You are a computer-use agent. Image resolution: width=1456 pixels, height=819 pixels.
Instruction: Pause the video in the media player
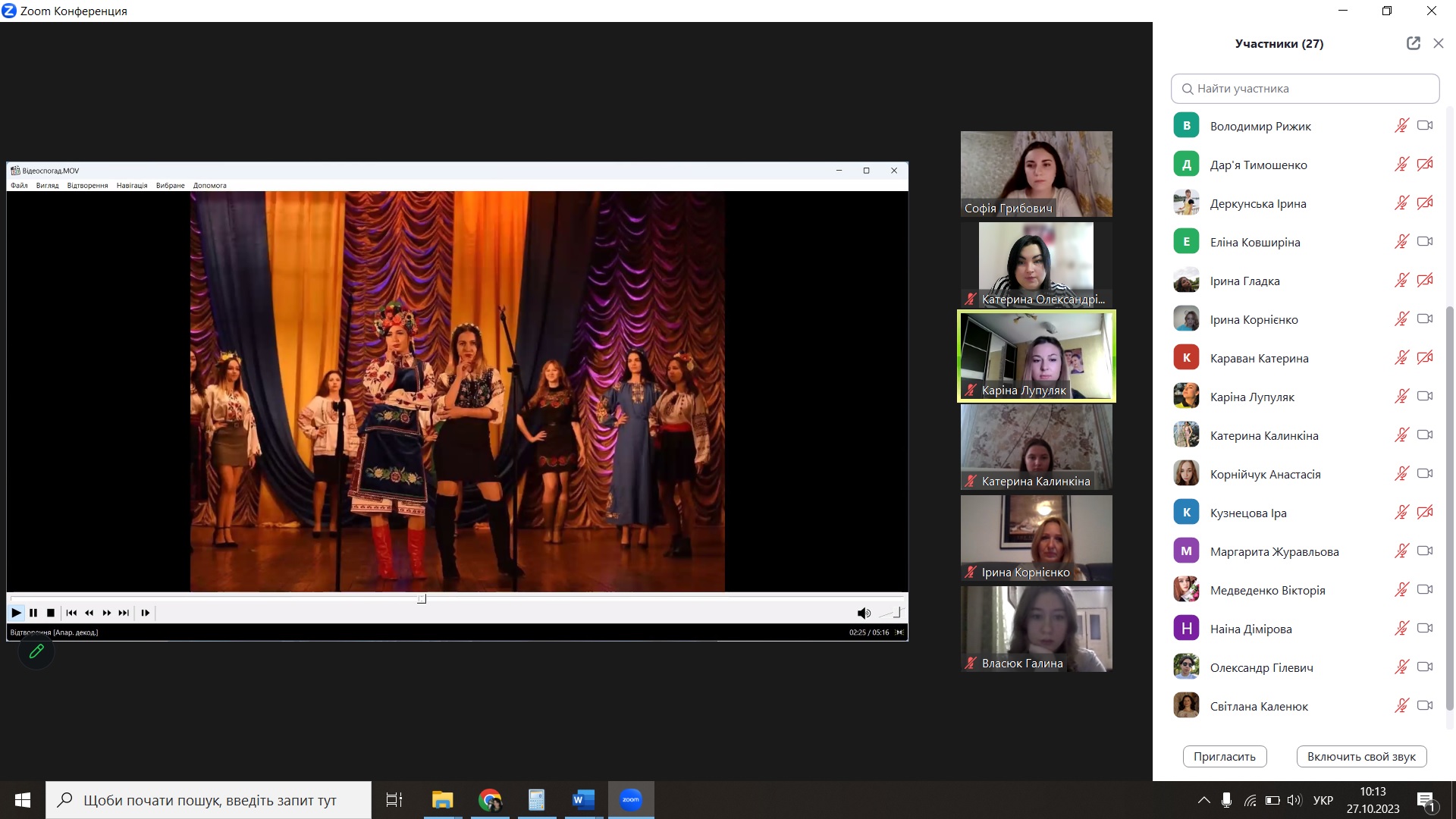tap(33, 613)
